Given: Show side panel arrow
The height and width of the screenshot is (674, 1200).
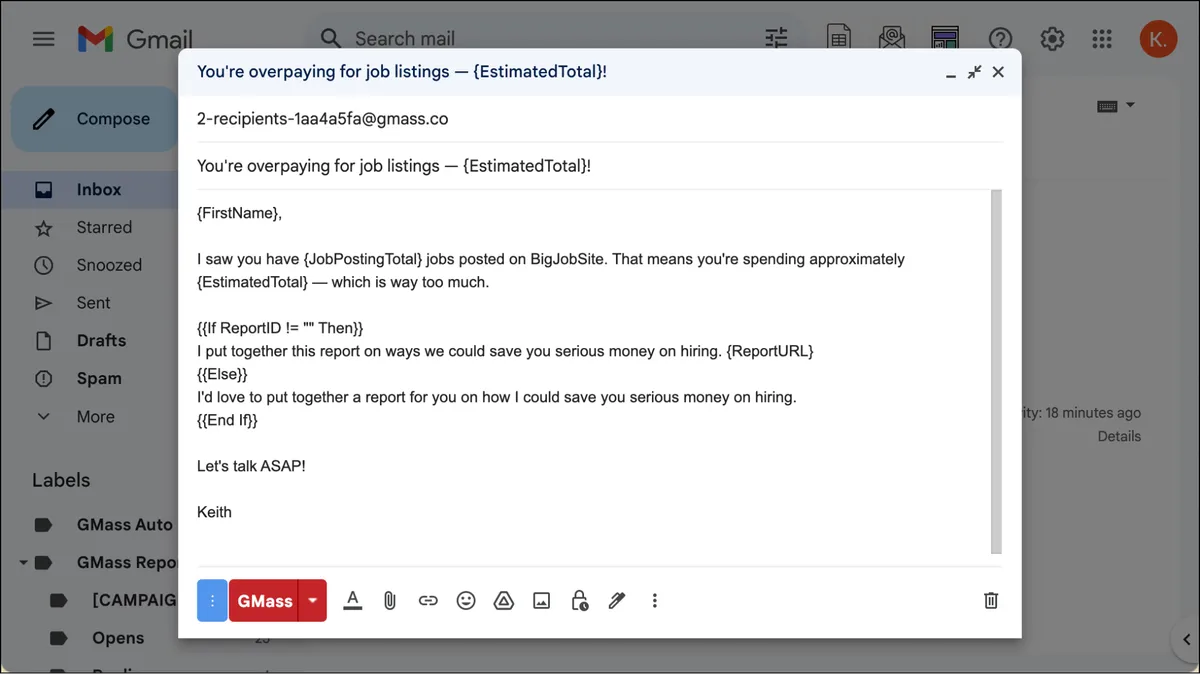Looking at the screenshot, I should click(1185, 640).
